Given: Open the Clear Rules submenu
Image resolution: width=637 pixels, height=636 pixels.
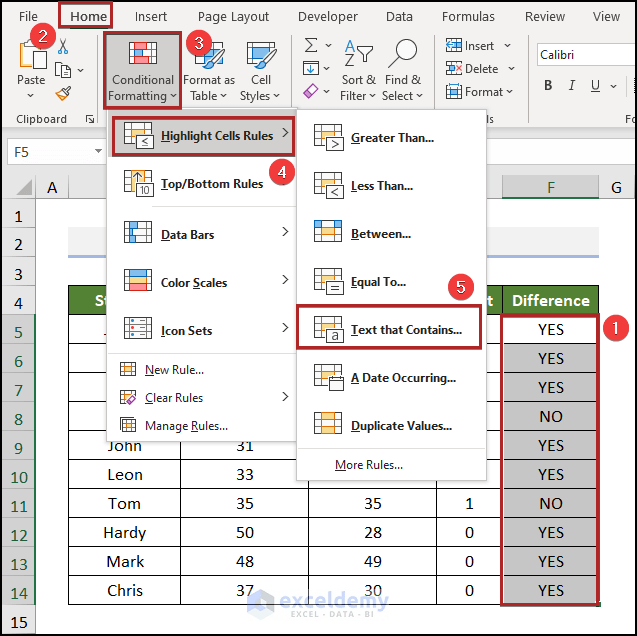Looking at the screenshot, I should pyautogui.click(x=202, y=398).
